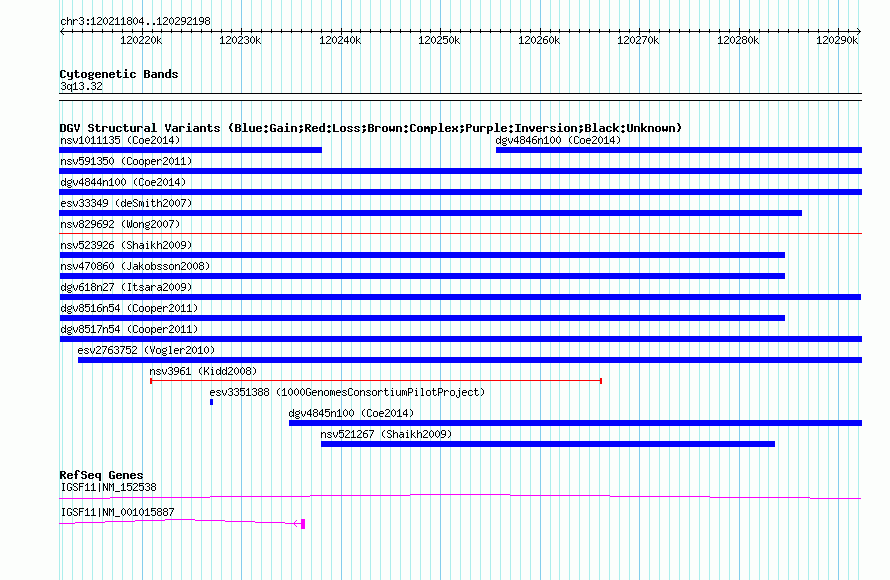
Task: Click the blue bar under nsv470860
Action: (x=422, y=276)
